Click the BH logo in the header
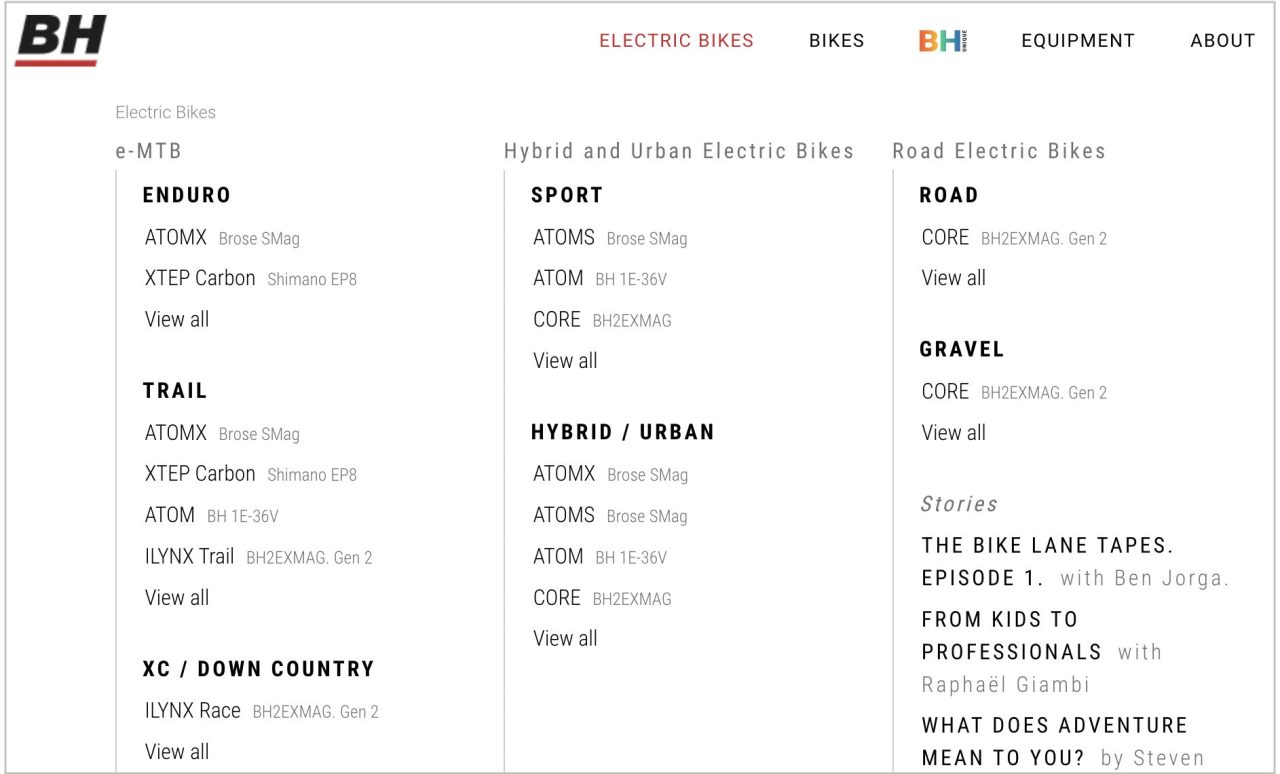The height and width of the screenshot is (774, 1280). [x=61, y=41]
